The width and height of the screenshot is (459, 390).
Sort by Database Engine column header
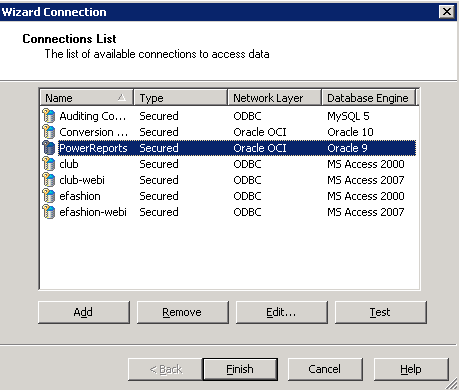[x=369, y=98]
